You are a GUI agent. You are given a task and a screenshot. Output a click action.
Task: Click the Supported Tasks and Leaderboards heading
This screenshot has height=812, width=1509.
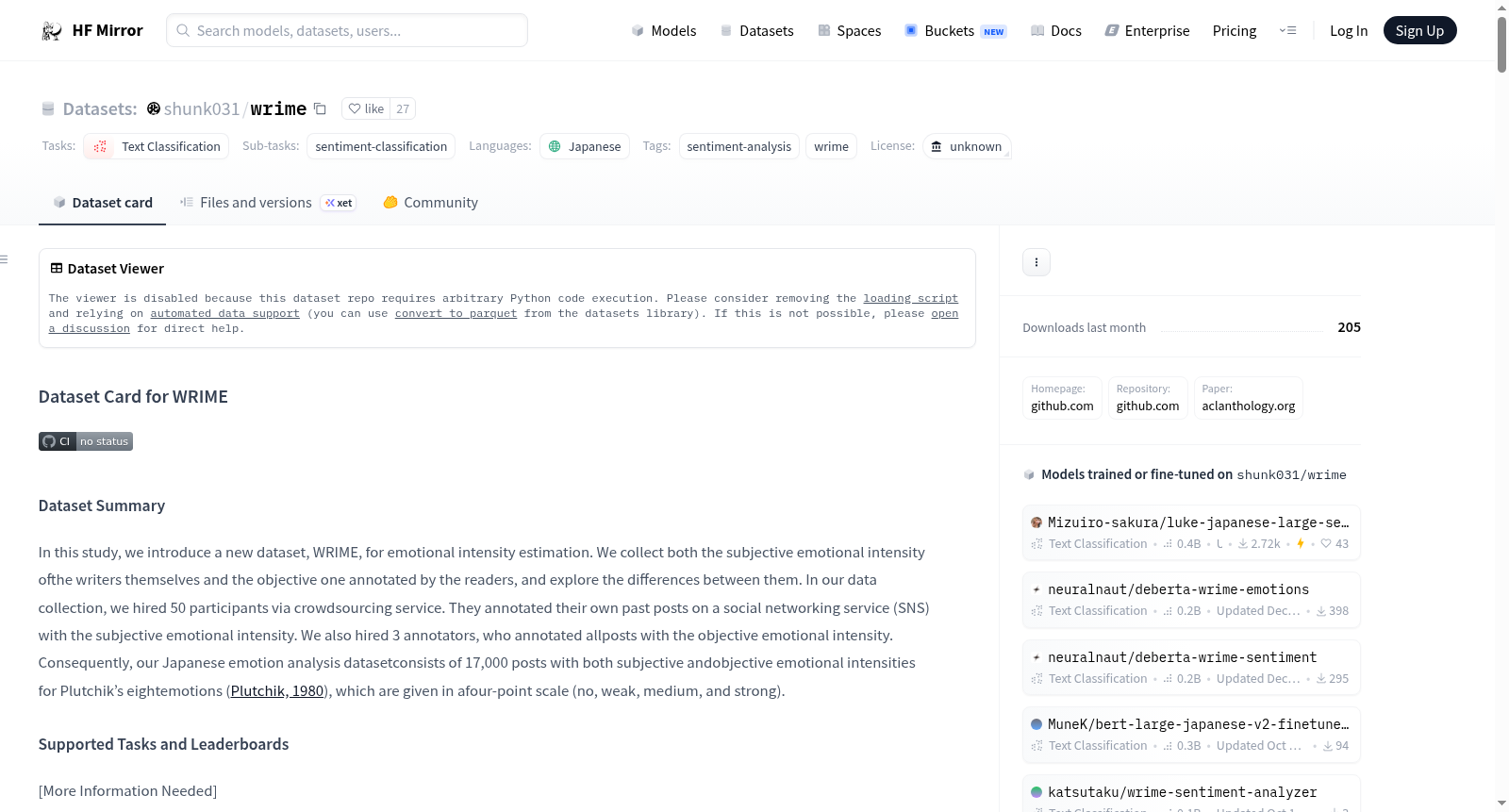click(164, 744)
